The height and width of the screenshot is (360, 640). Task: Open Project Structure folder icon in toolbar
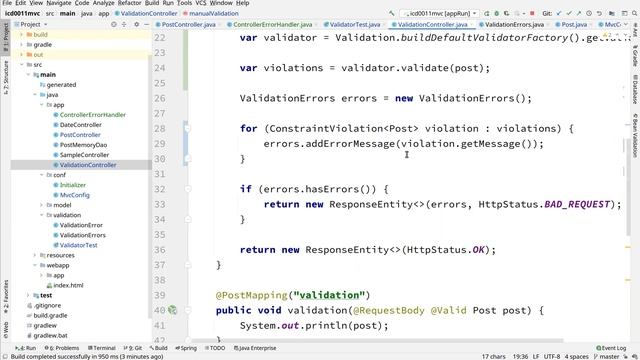click(x=612, y=13)
